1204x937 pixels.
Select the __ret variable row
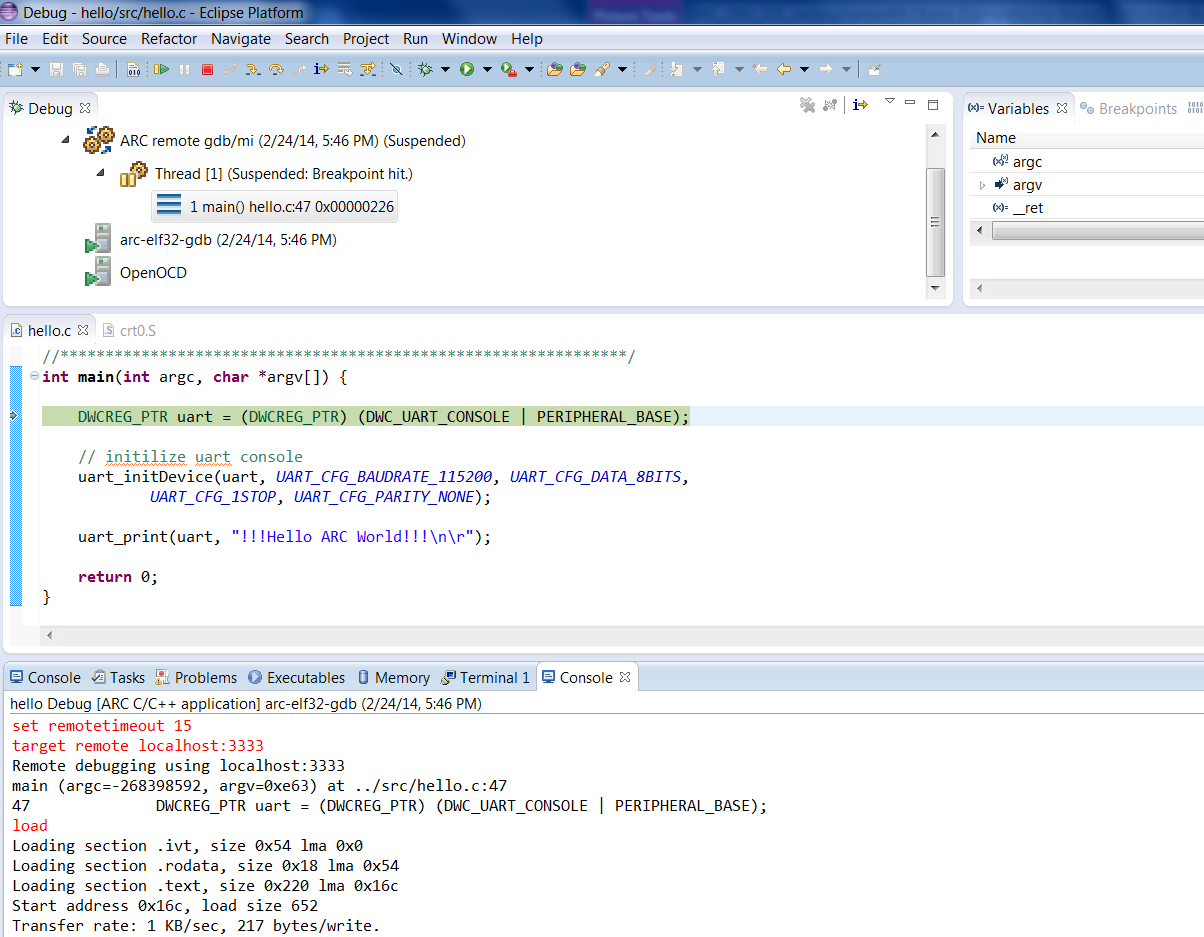coord(1087,208)
